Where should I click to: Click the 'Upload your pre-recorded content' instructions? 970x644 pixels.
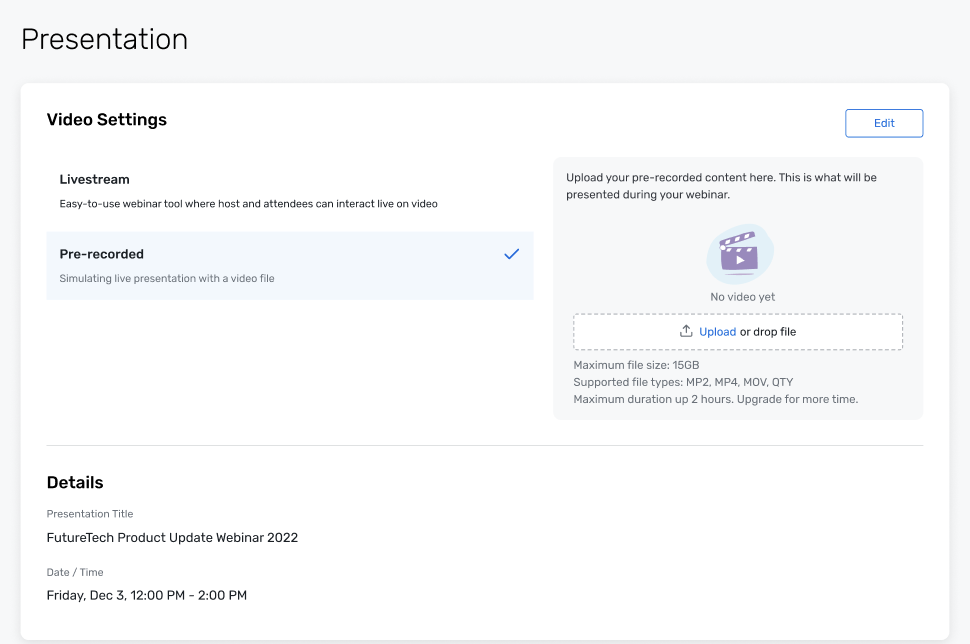tap(721, 186)
